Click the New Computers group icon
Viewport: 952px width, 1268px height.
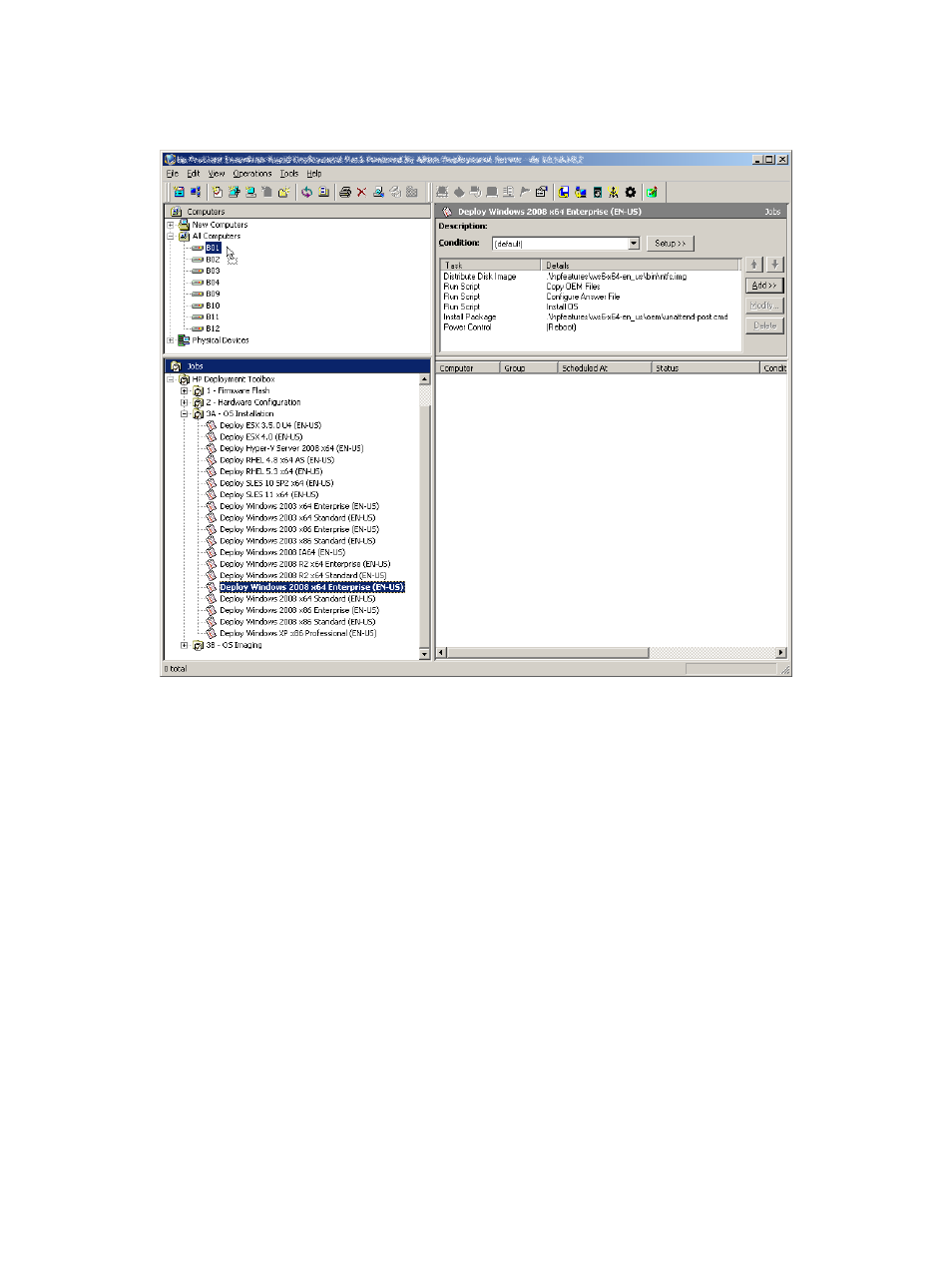(x=184, y=225)
